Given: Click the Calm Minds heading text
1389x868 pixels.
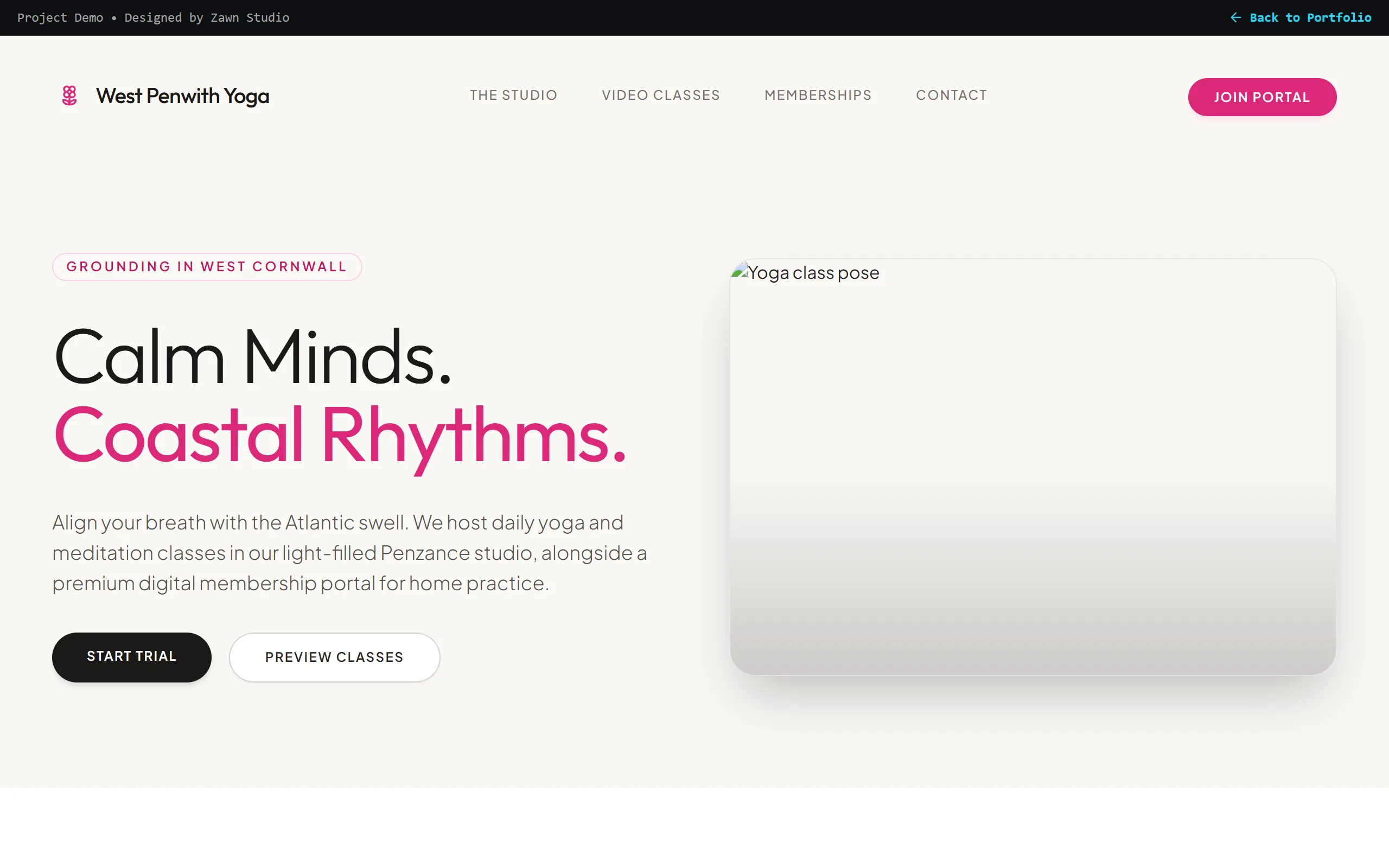Looking at the screenshot, I should point(252,356).
